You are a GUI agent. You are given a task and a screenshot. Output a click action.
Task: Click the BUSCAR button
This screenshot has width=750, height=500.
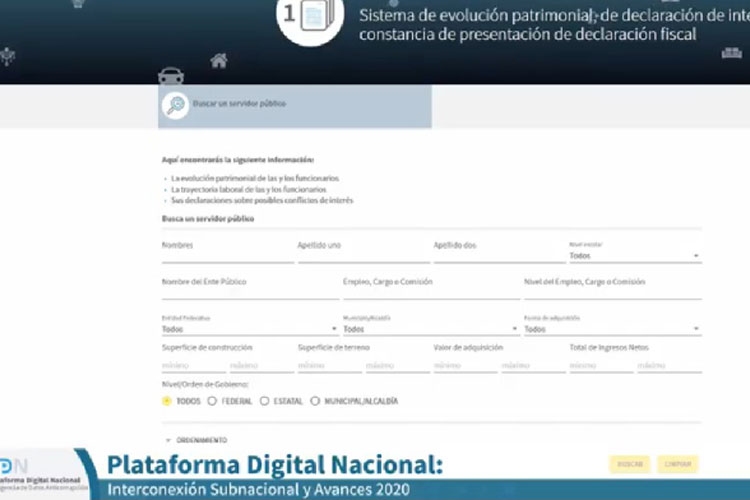tap(629, 464)
